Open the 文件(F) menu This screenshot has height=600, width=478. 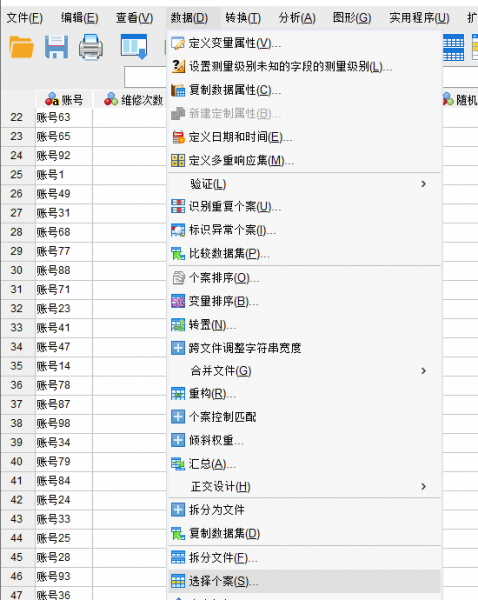[x=25, y=18]
